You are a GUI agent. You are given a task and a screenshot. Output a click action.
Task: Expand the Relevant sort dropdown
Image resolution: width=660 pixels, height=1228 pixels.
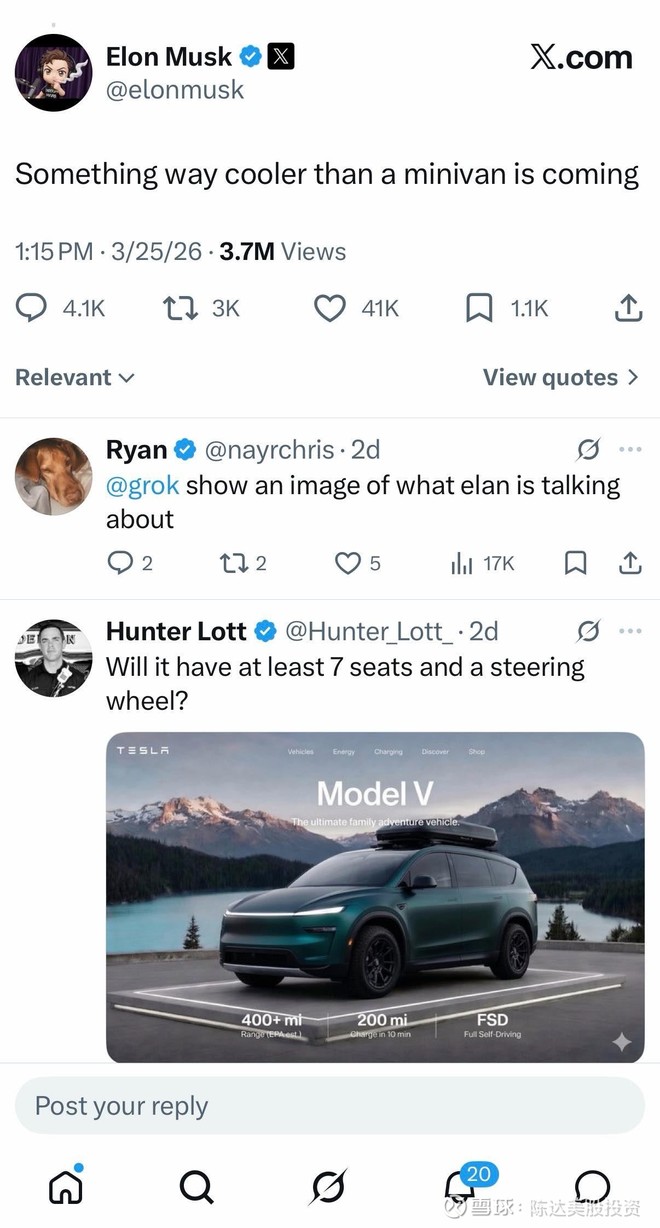75,378
